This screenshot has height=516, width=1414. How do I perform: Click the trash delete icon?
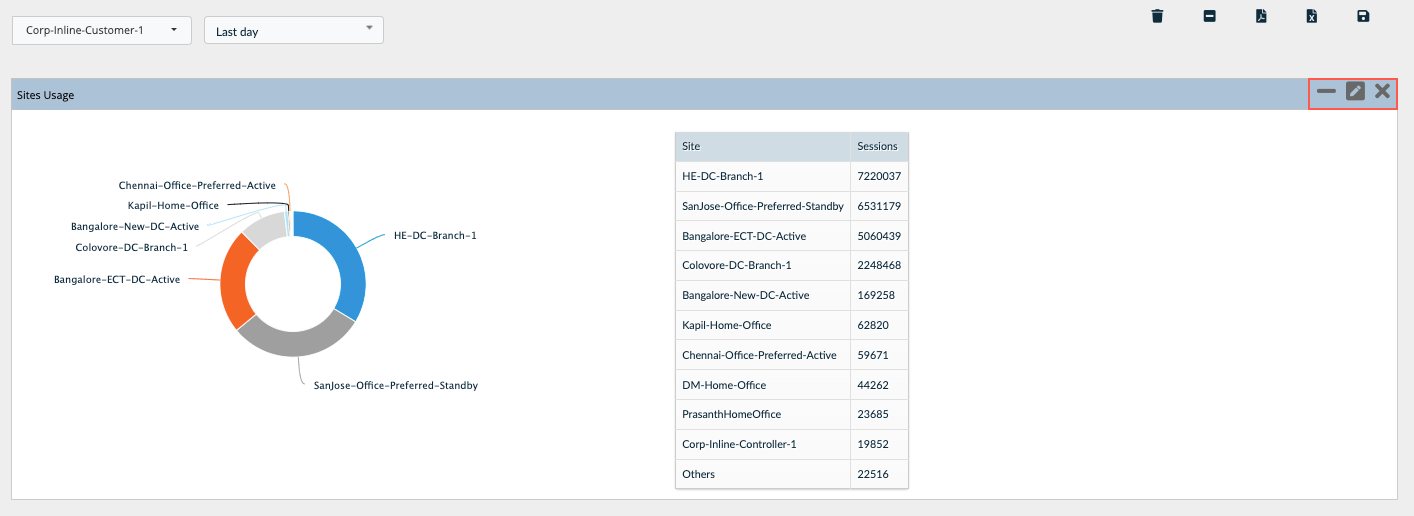pos(1157,16)
